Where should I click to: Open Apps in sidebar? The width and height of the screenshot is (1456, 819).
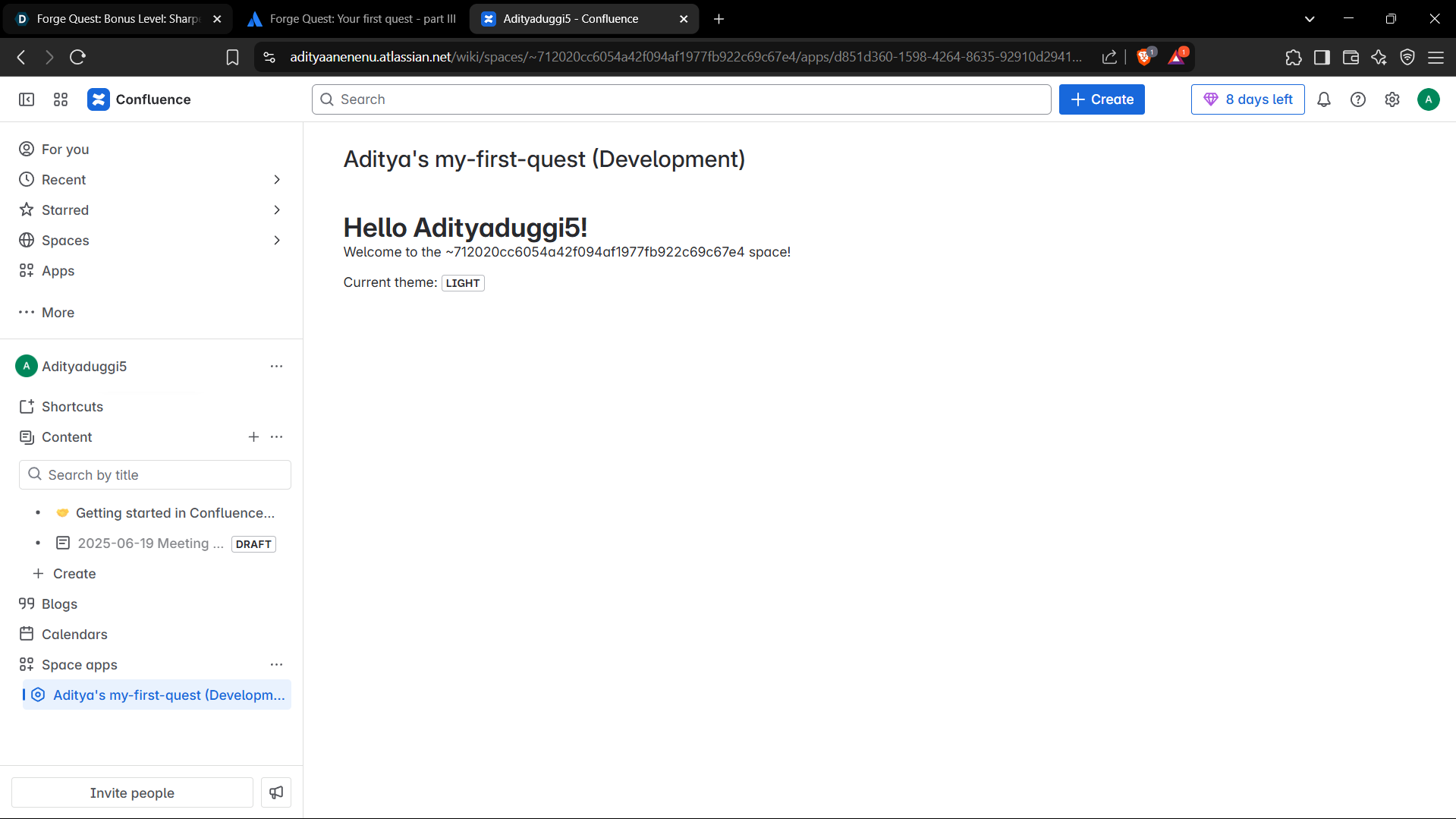point(58,270)
